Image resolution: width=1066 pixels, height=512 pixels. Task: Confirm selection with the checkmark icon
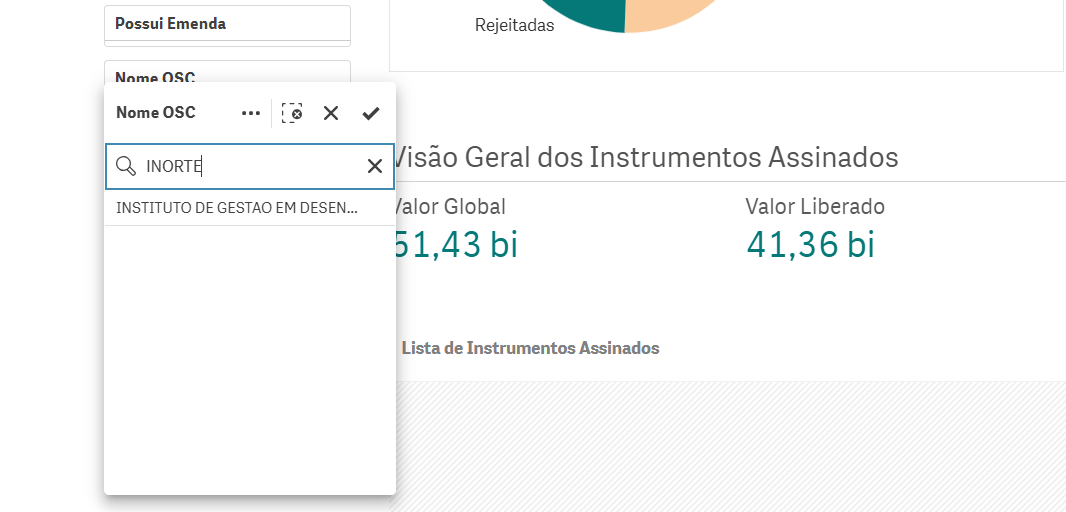(371, 113)
